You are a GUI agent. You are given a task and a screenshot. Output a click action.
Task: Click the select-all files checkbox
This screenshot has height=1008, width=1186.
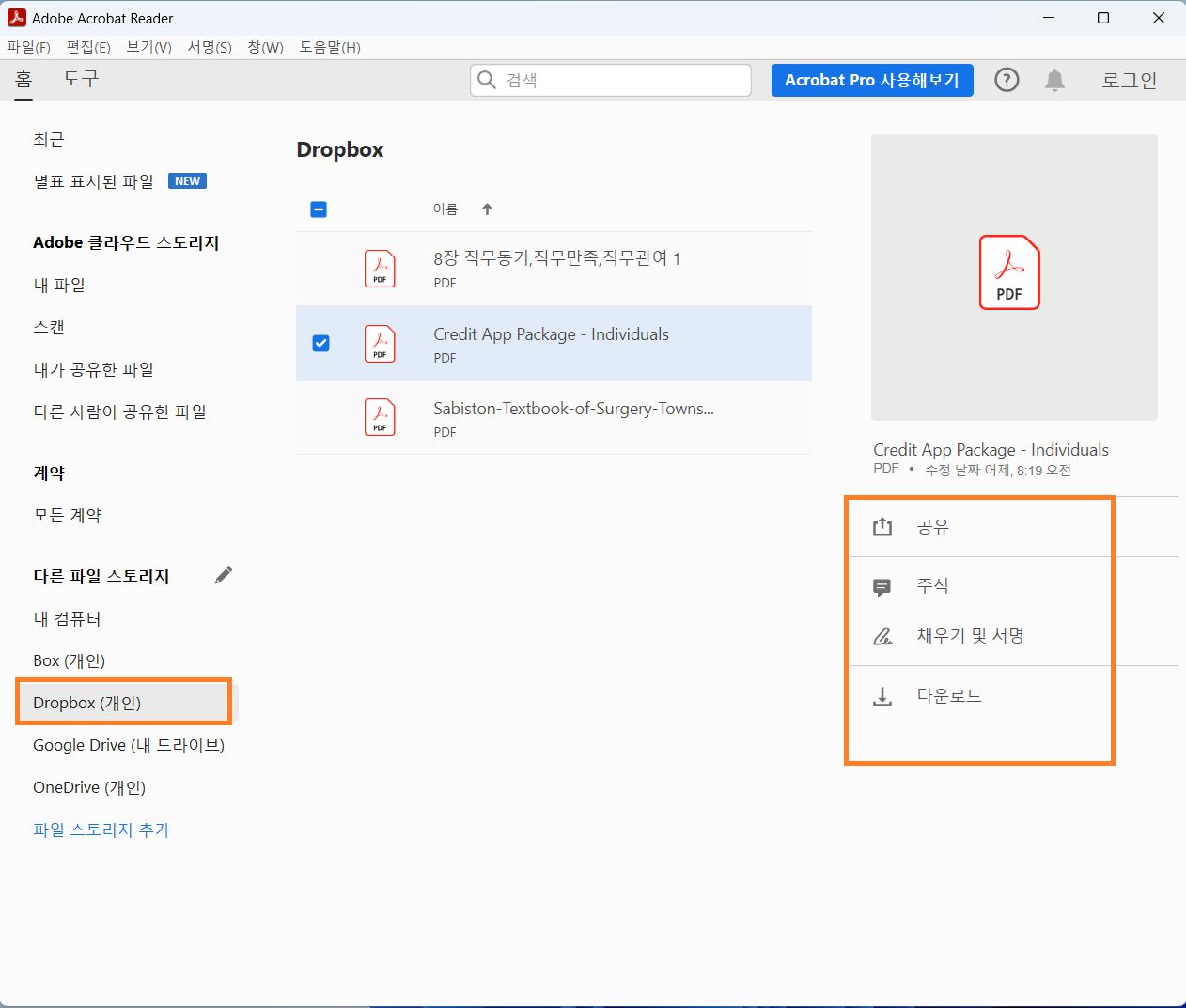point(318,209)
